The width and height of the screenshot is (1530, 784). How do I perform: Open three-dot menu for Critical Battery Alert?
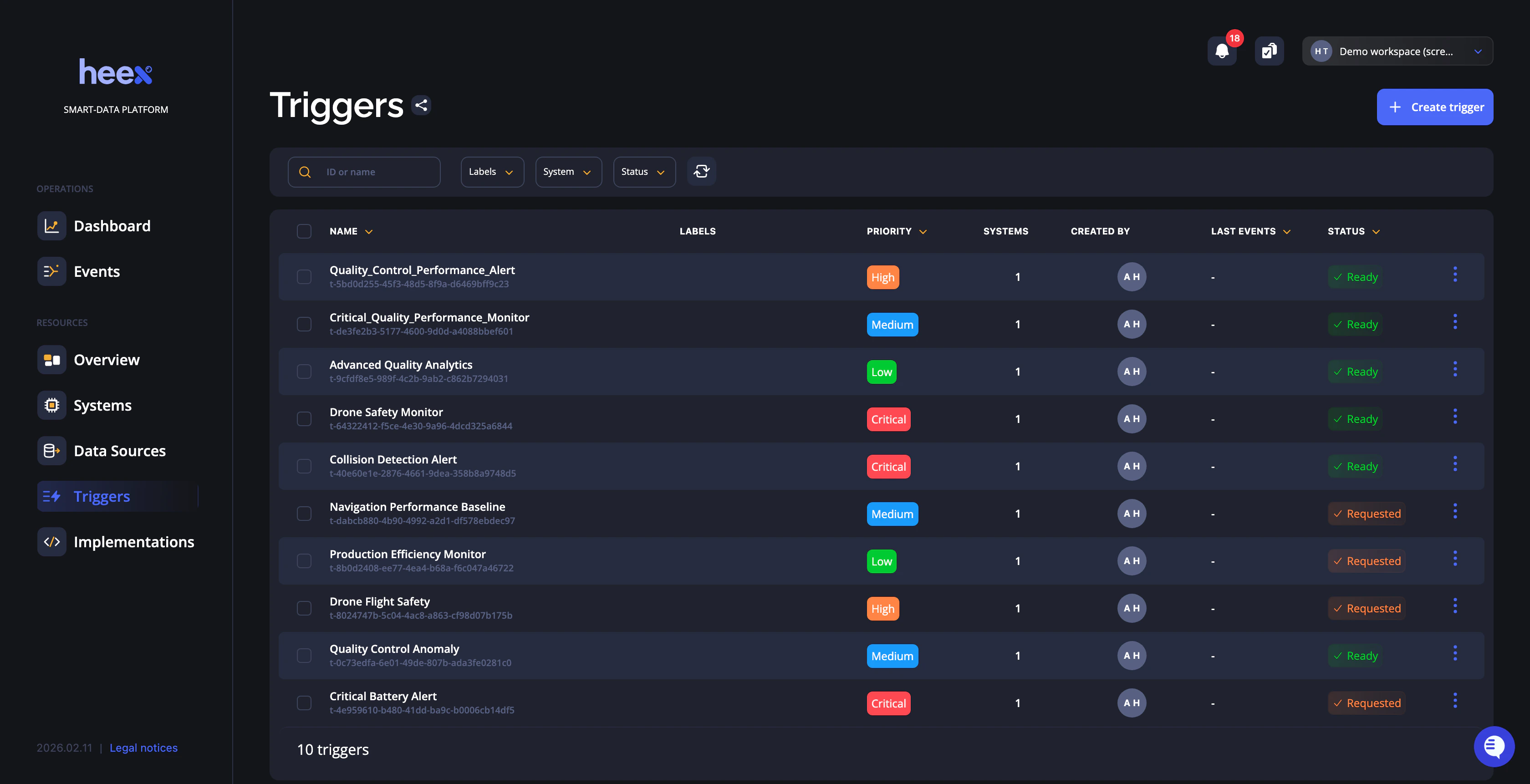[x=1454, y=700]
